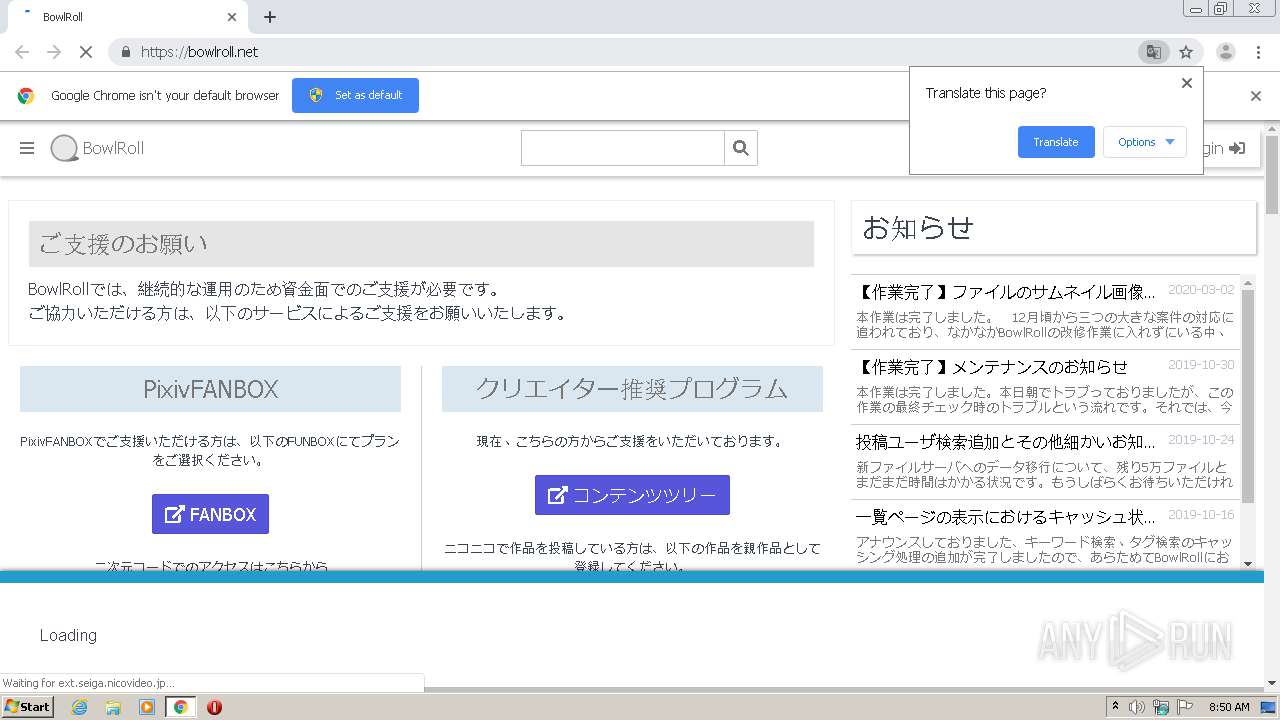The height and width of the screenshot is (720, 1280).
Task: Click the address bar URL
Action: point(199,52)
